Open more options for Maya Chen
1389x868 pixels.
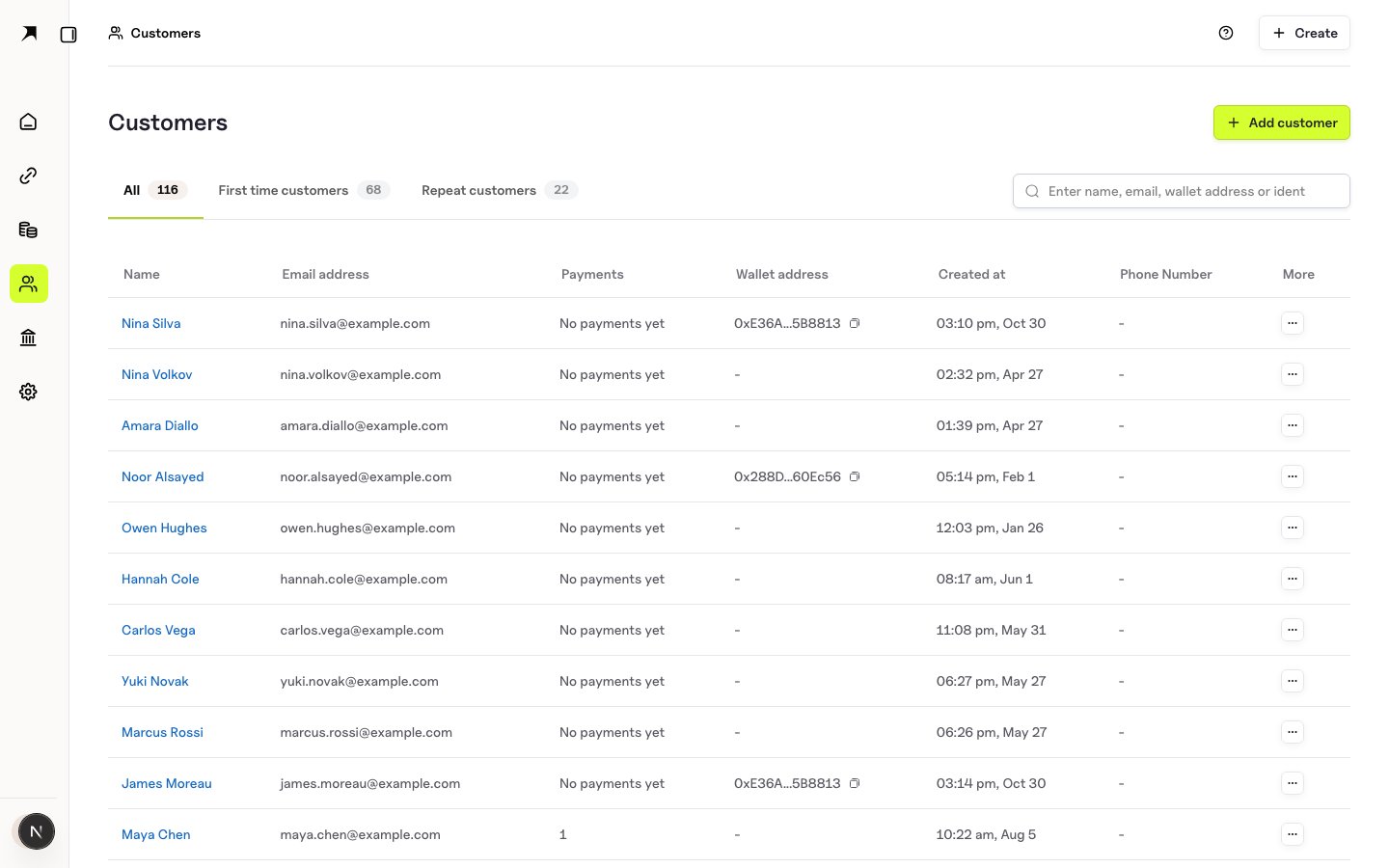point(1293,834)
